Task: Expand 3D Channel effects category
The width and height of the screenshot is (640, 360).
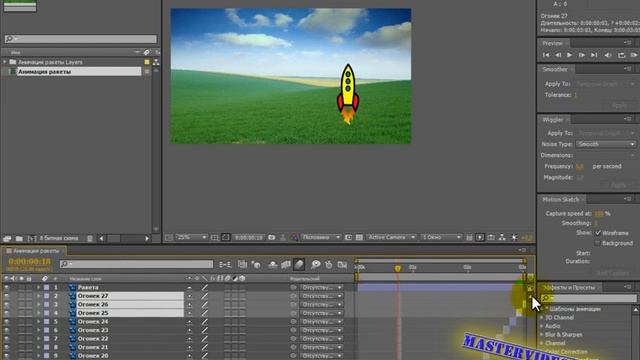Action: click(542, 318)
